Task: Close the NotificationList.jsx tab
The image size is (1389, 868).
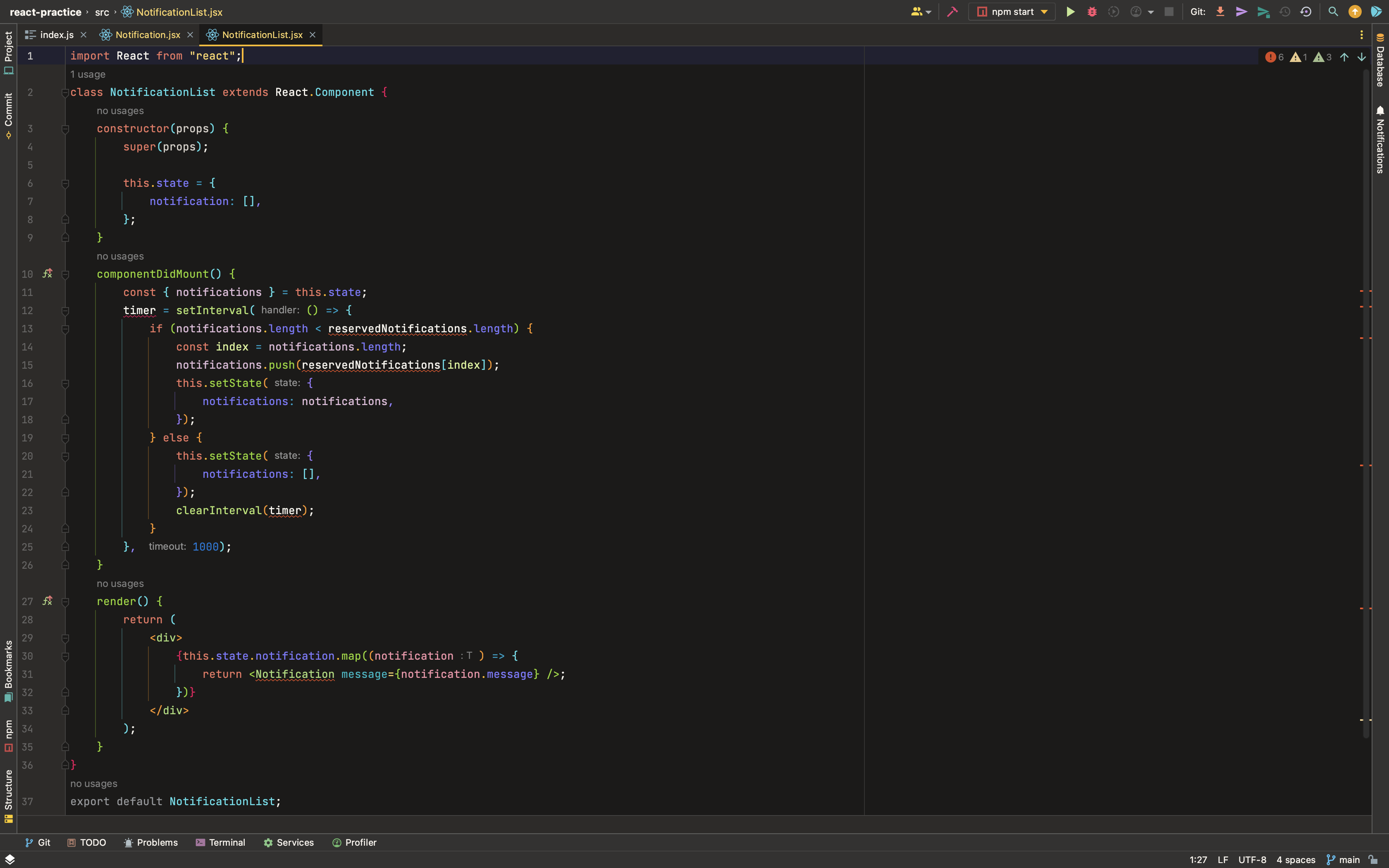Action: coord(313,35)
